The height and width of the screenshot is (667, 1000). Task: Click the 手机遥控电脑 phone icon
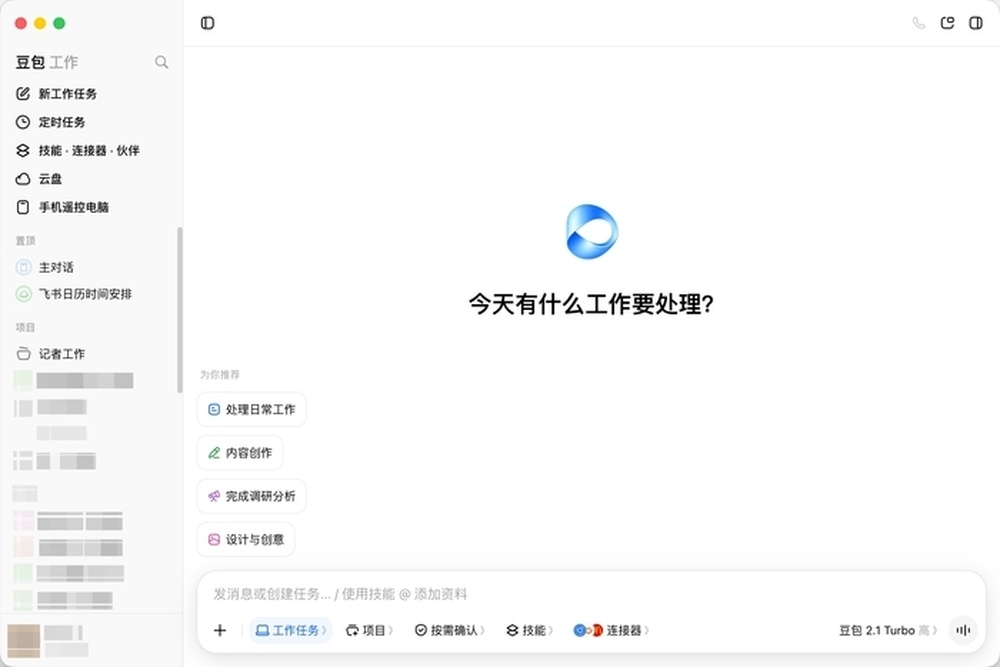click(x=23, y=207)
